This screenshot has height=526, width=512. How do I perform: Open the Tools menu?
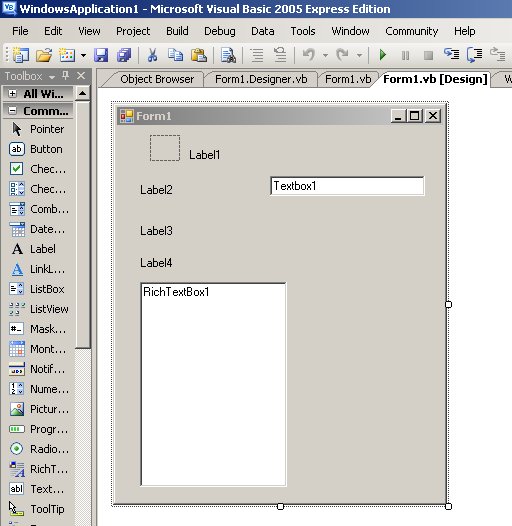(x=303, y=31)
